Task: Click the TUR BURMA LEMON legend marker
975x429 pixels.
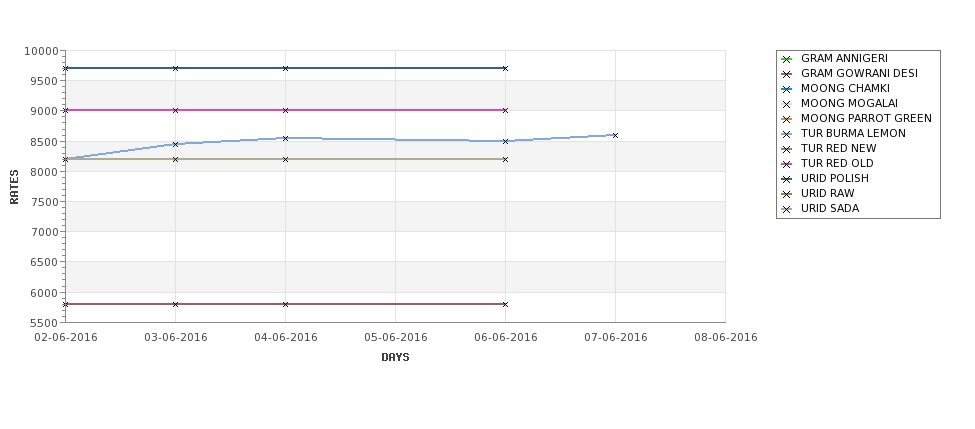Action: pos(787,134)
